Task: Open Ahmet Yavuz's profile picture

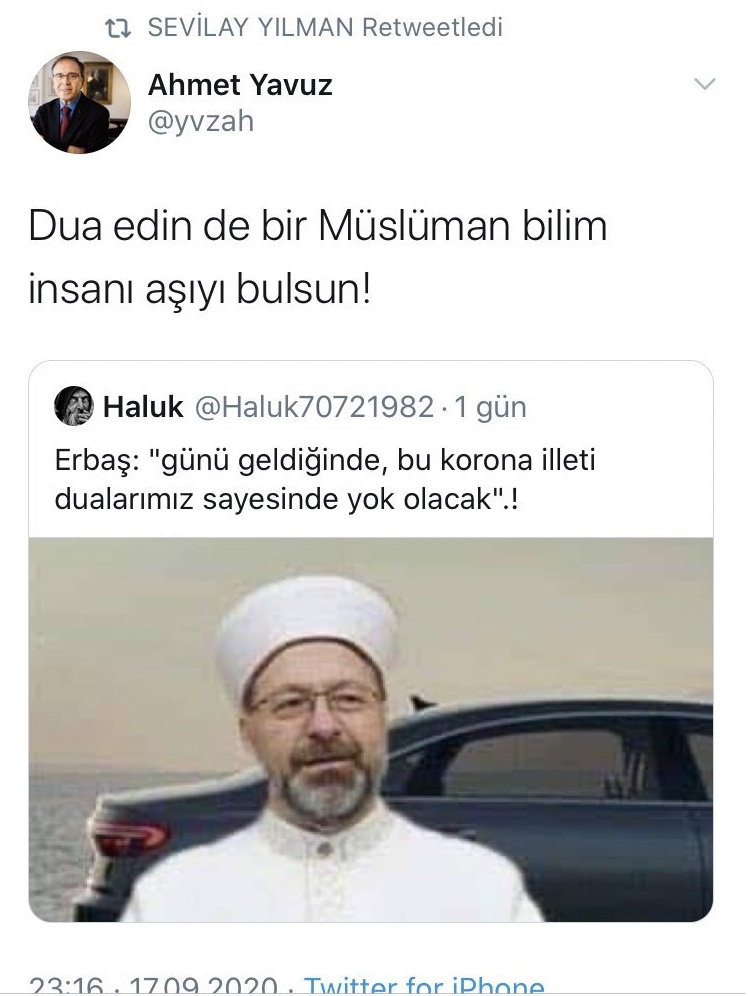Action: (x=79, y=102)
